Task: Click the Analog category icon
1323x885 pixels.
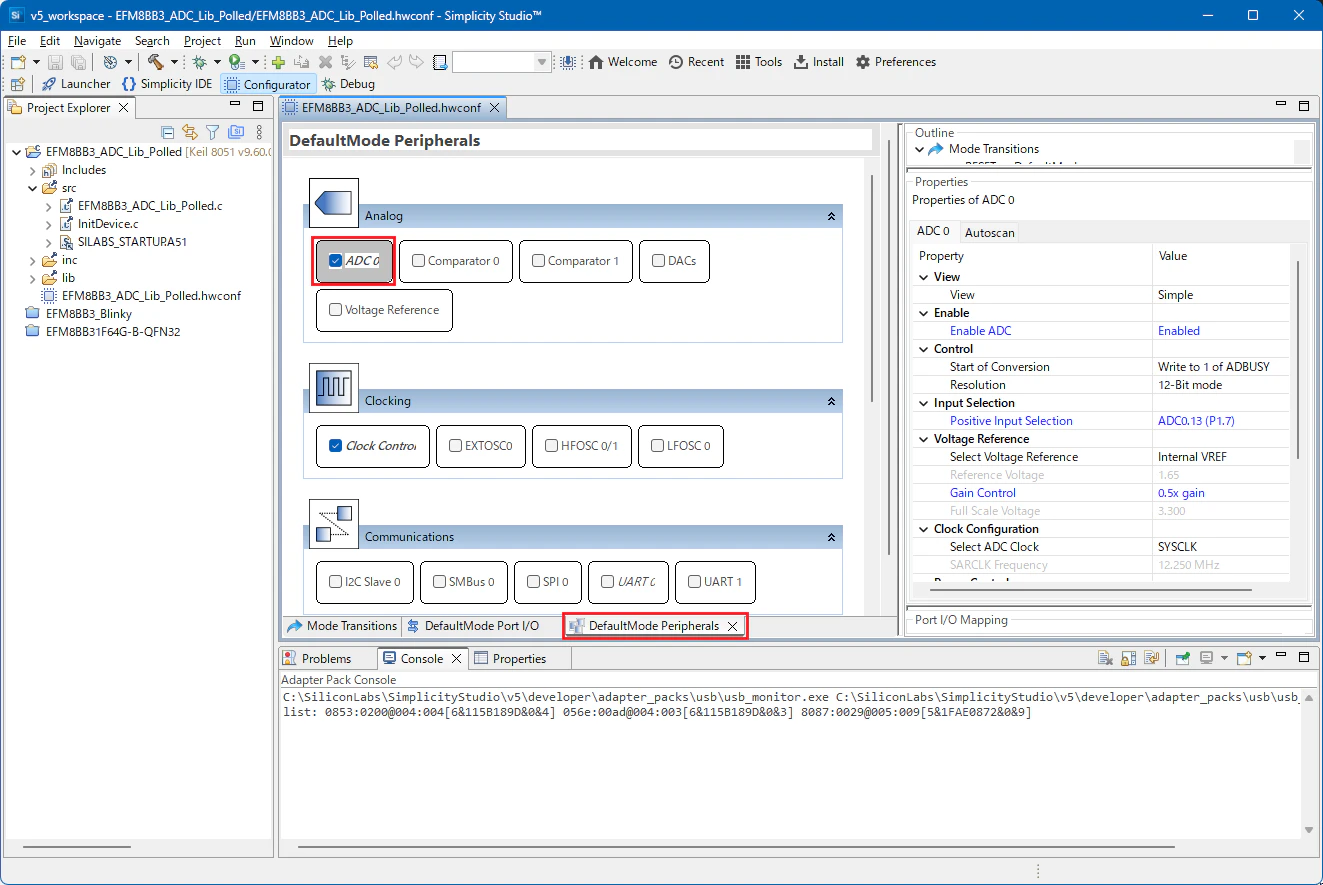Action: (x=334, y=203)
